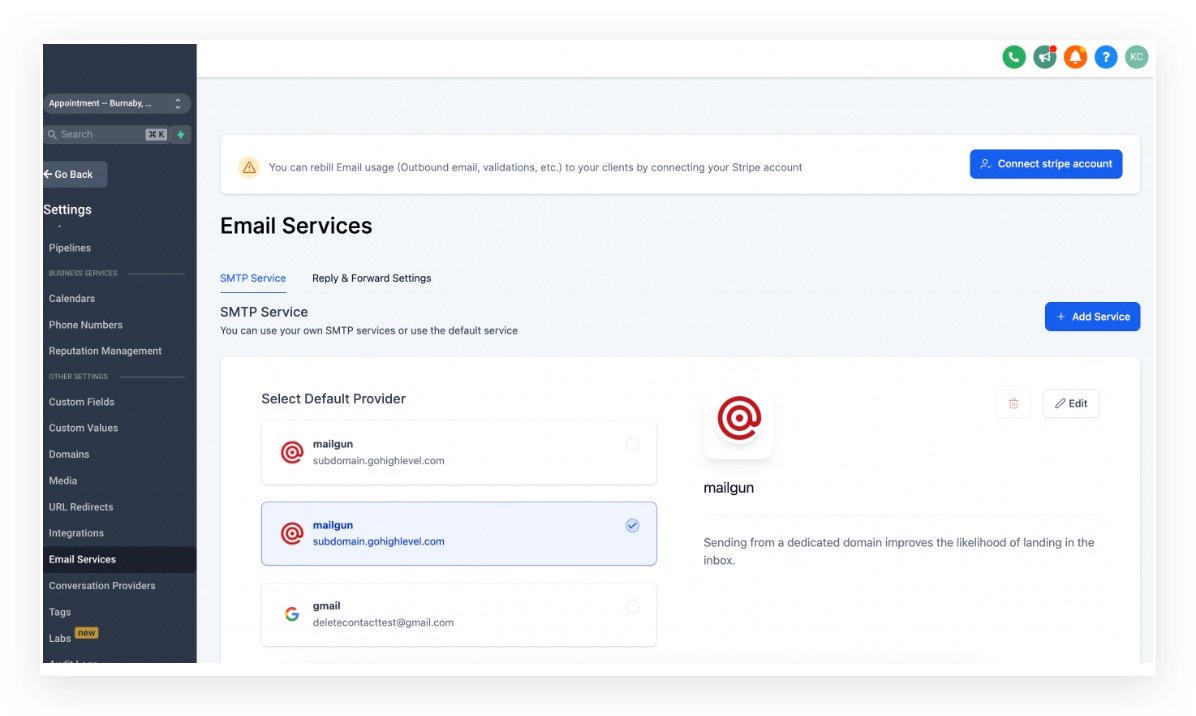The width and height of the screenshot is (1196, 716).
Task: Select first mailgun provider radio button
Action: click(x=632, y=445)
